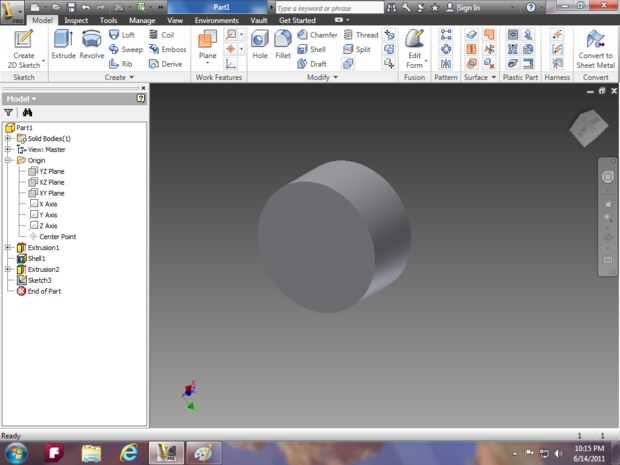Open the Edit Form Fusion tool
Image resolution: width=620 pixels, height=465 pixels.
tap(414, 46)
